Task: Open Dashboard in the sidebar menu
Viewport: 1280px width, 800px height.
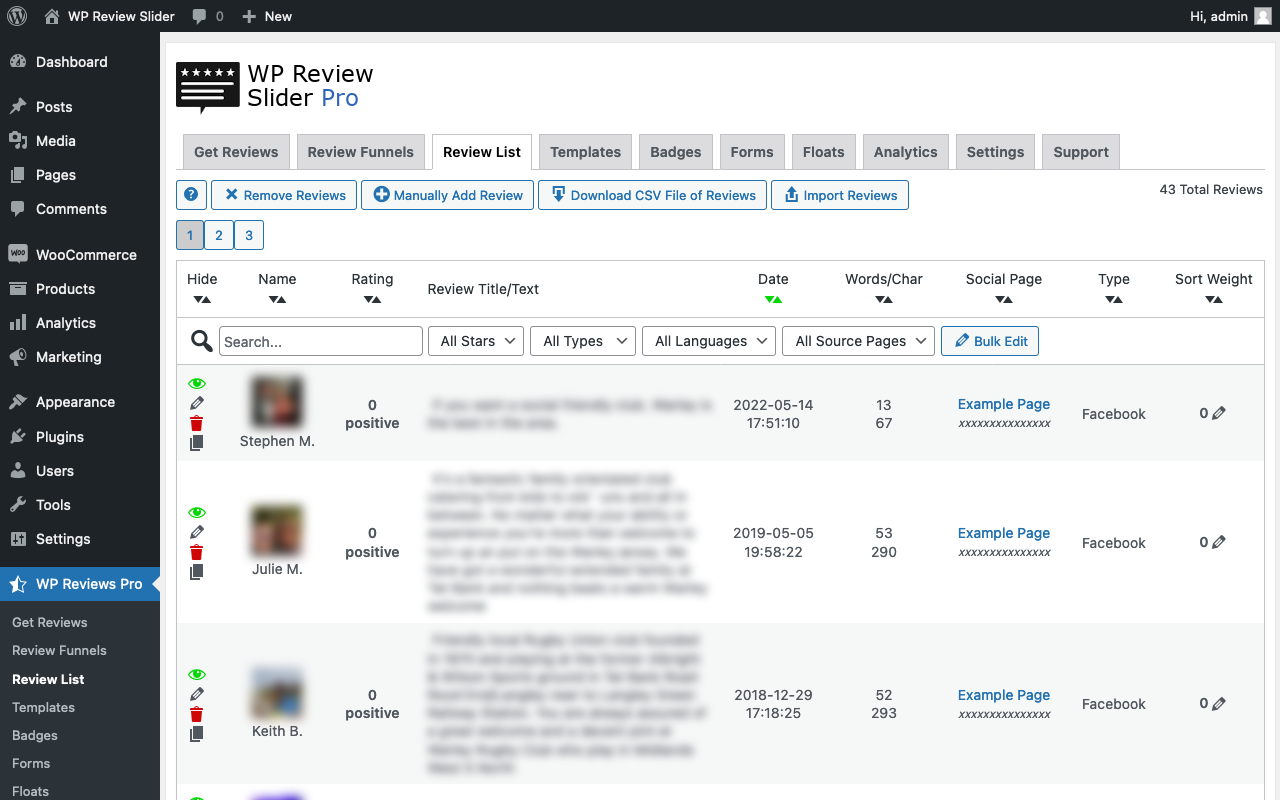Action: pos(80,62)
